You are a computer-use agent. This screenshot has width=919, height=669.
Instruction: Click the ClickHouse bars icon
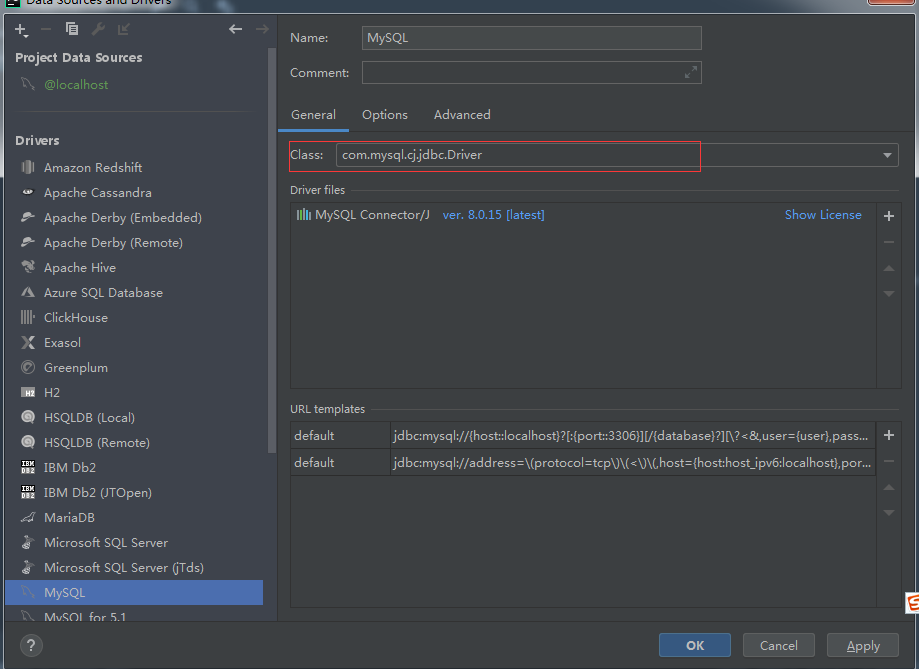pyautogui.click(x=28, y=318)
